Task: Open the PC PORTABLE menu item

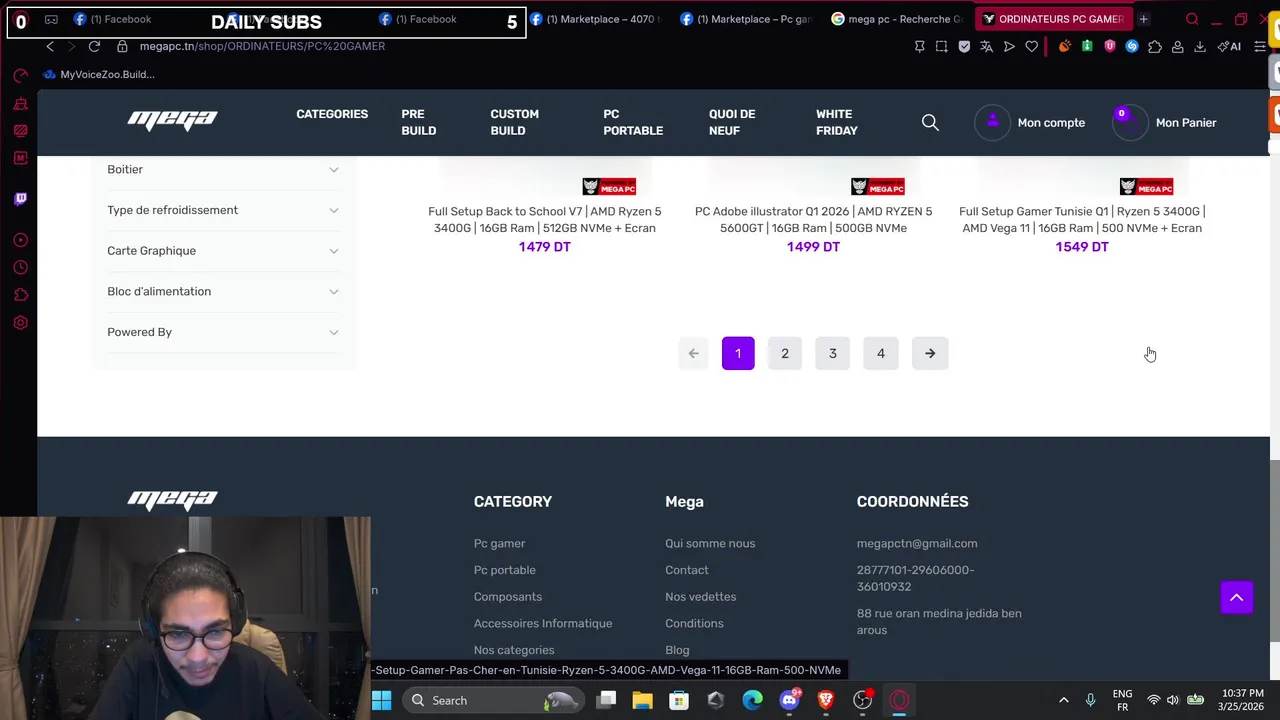Action: pos(633,122)
